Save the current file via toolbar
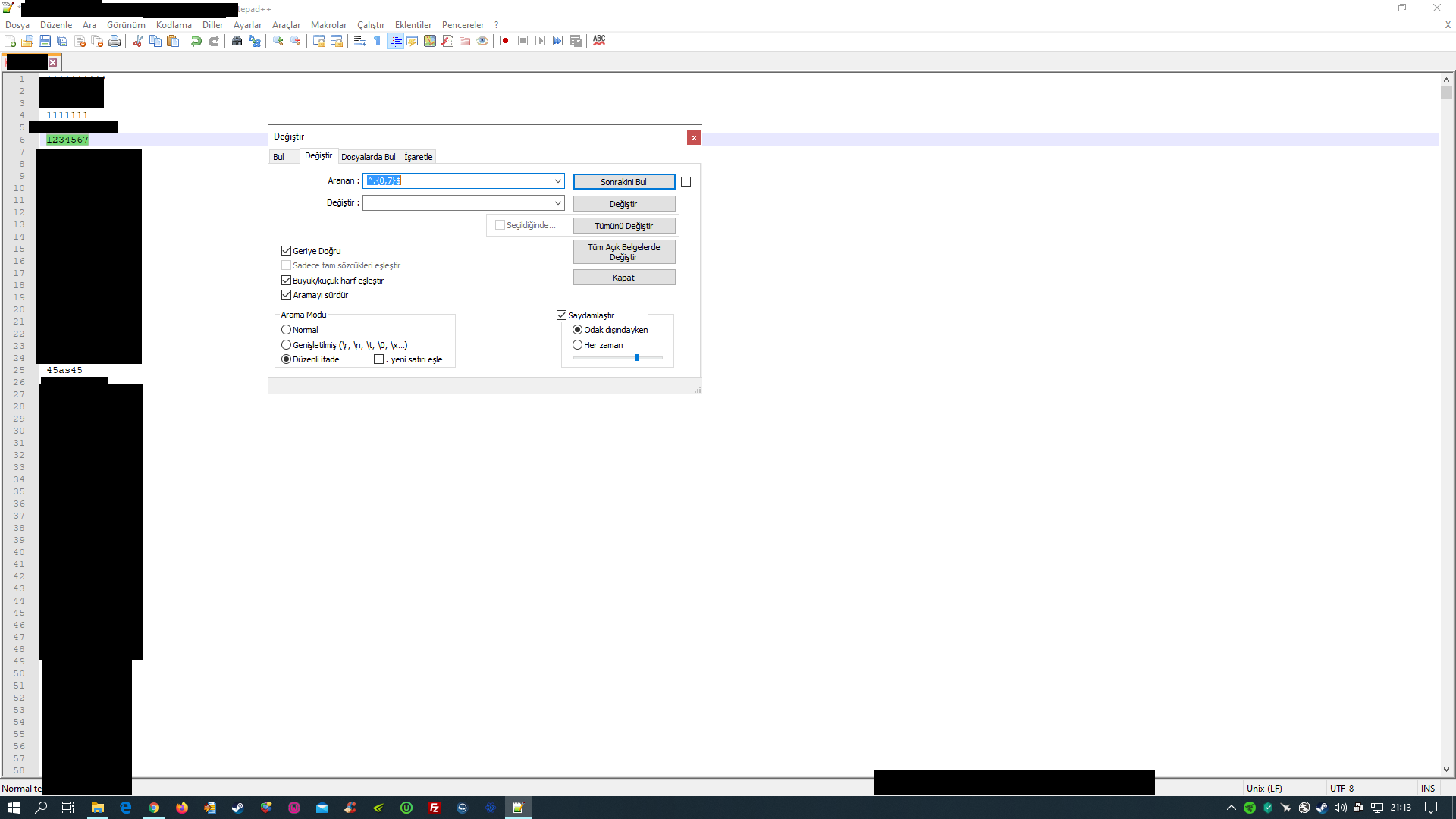Image resolution: width=1456 pixels, height=819 pixels. 45,41
